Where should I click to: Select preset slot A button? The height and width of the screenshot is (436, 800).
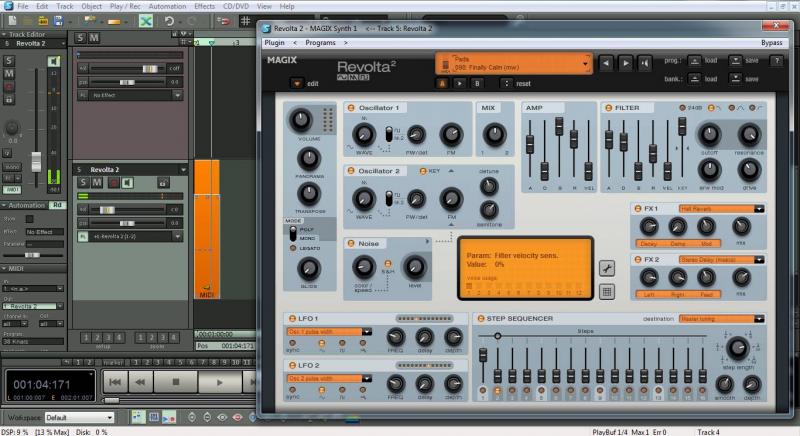[442, 83]
